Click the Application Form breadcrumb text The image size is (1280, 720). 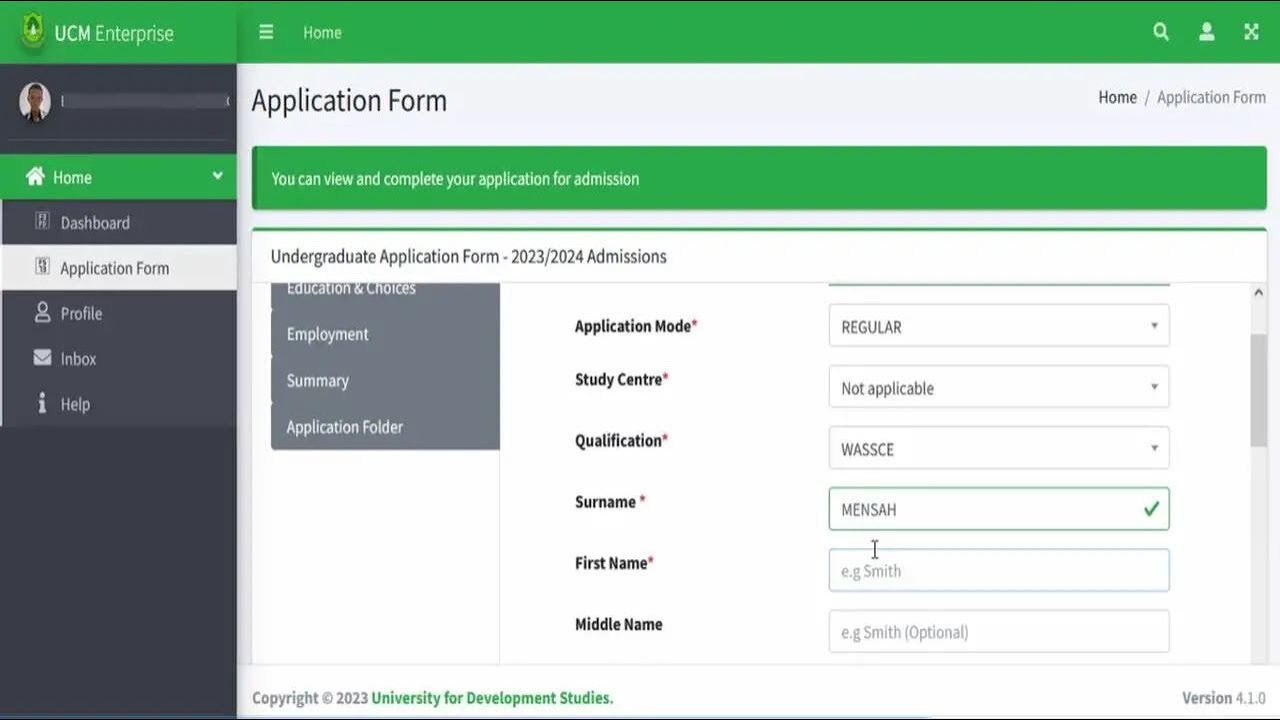[x=1211, y=97]
